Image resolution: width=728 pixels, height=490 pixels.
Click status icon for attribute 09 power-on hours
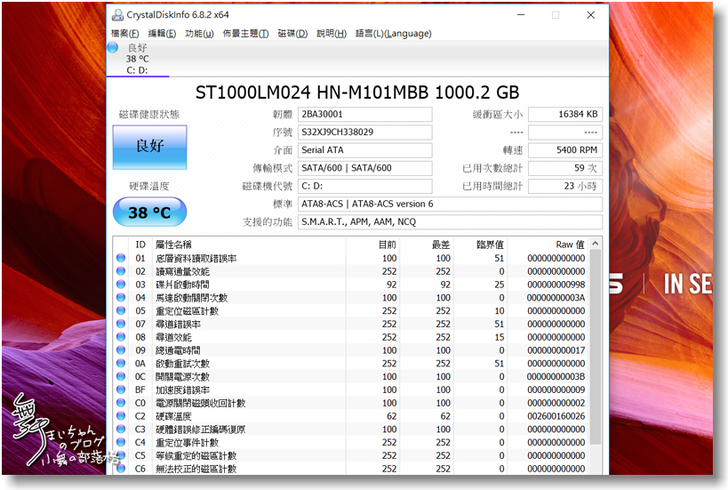pos(121,350)
